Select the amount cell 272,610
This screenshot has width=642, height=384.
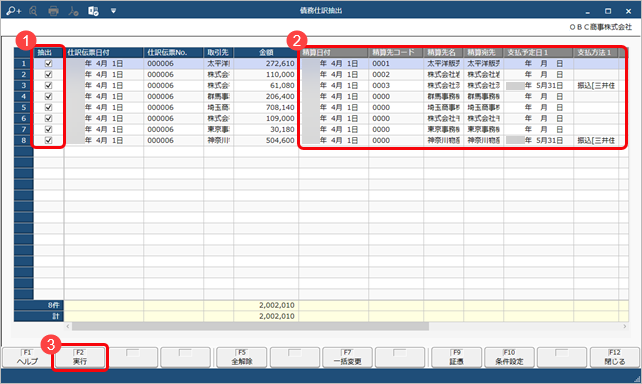[266, 63]
